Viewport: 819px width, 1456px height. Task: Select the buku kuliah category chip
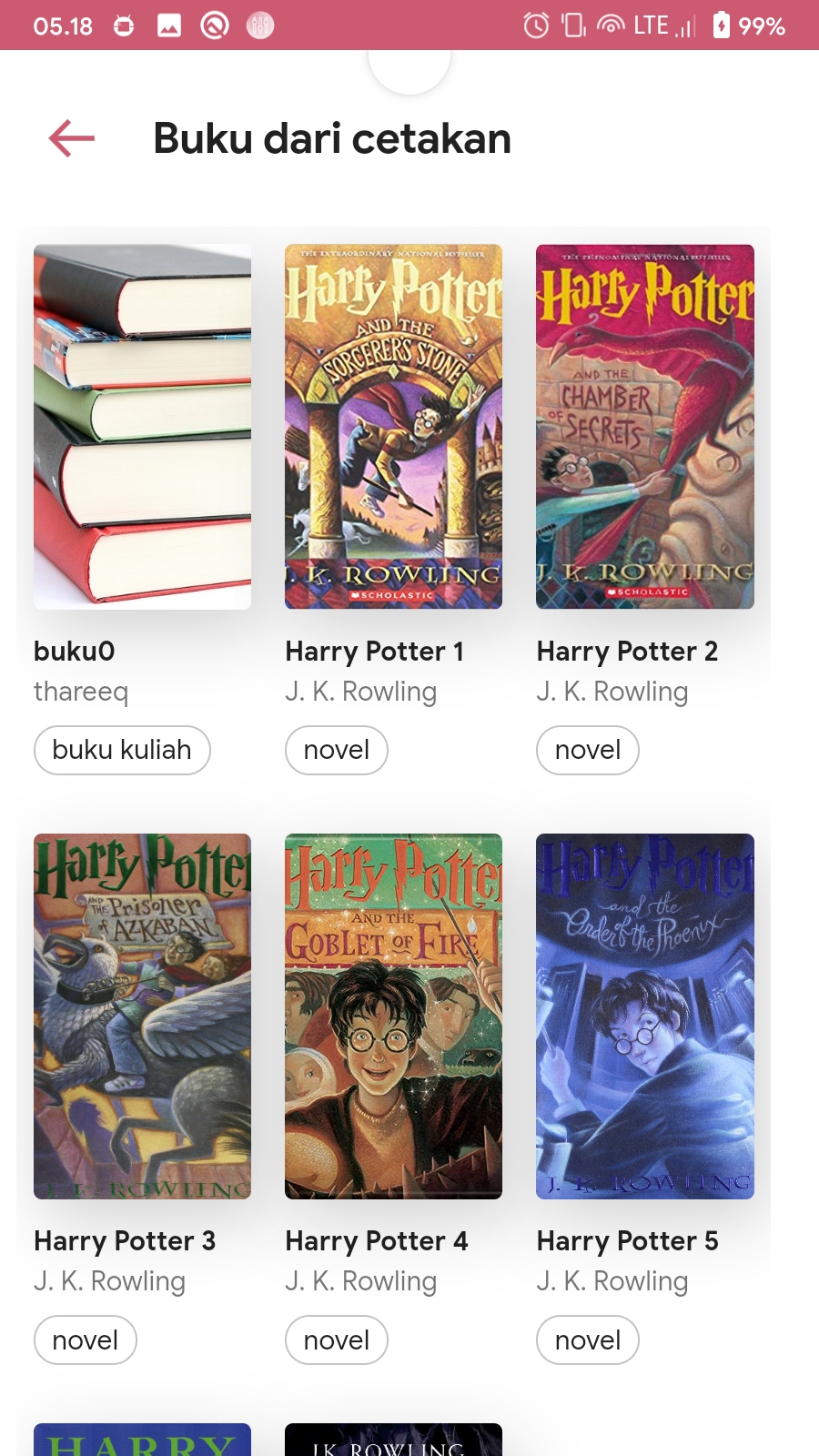(122, 750)
